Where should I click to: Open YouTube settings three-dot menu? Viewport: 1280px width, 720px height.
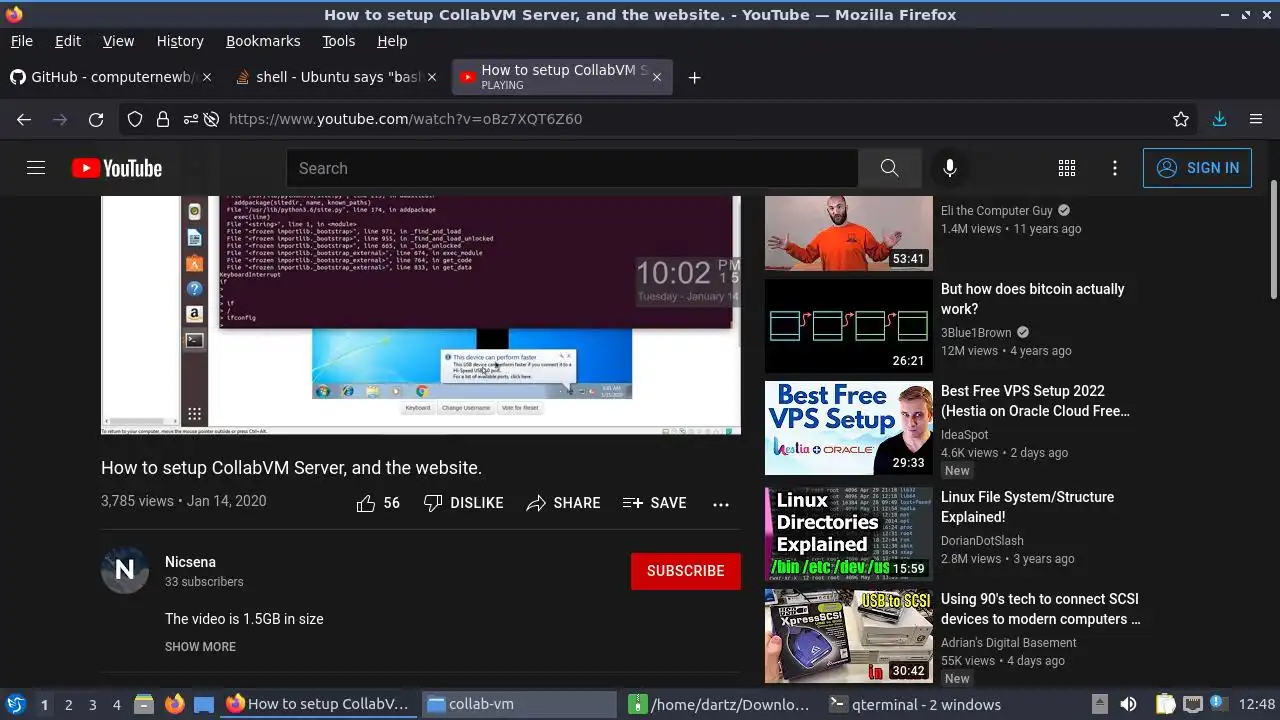click(1115, 168)
